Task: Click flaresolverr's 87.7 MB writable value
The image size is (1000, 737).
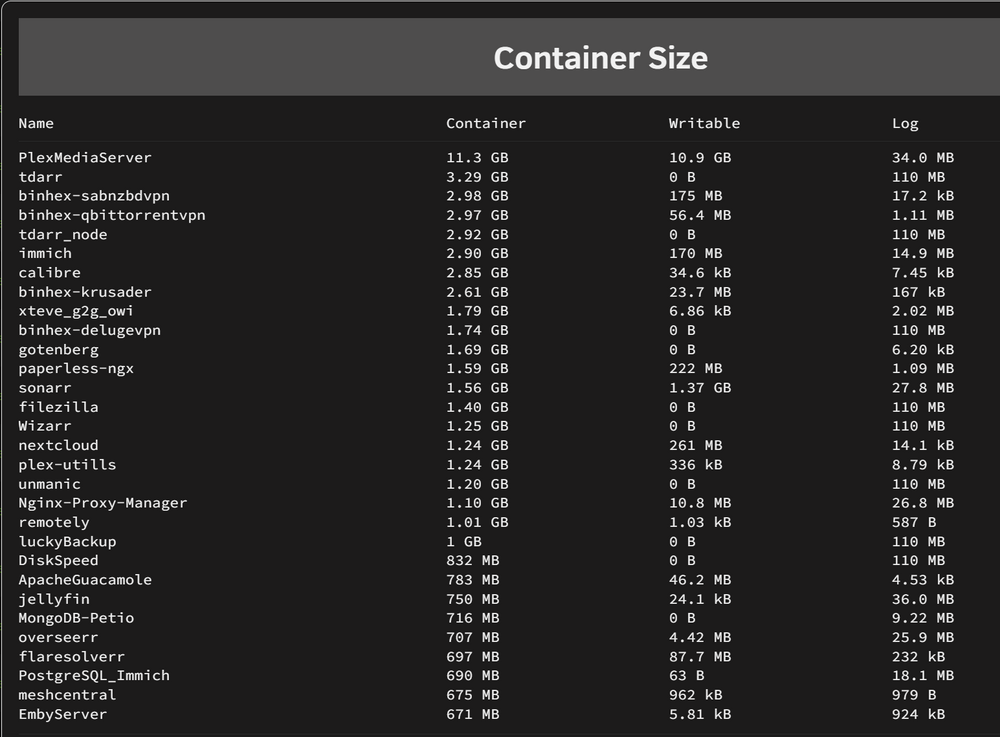Action: pos(700,656)
